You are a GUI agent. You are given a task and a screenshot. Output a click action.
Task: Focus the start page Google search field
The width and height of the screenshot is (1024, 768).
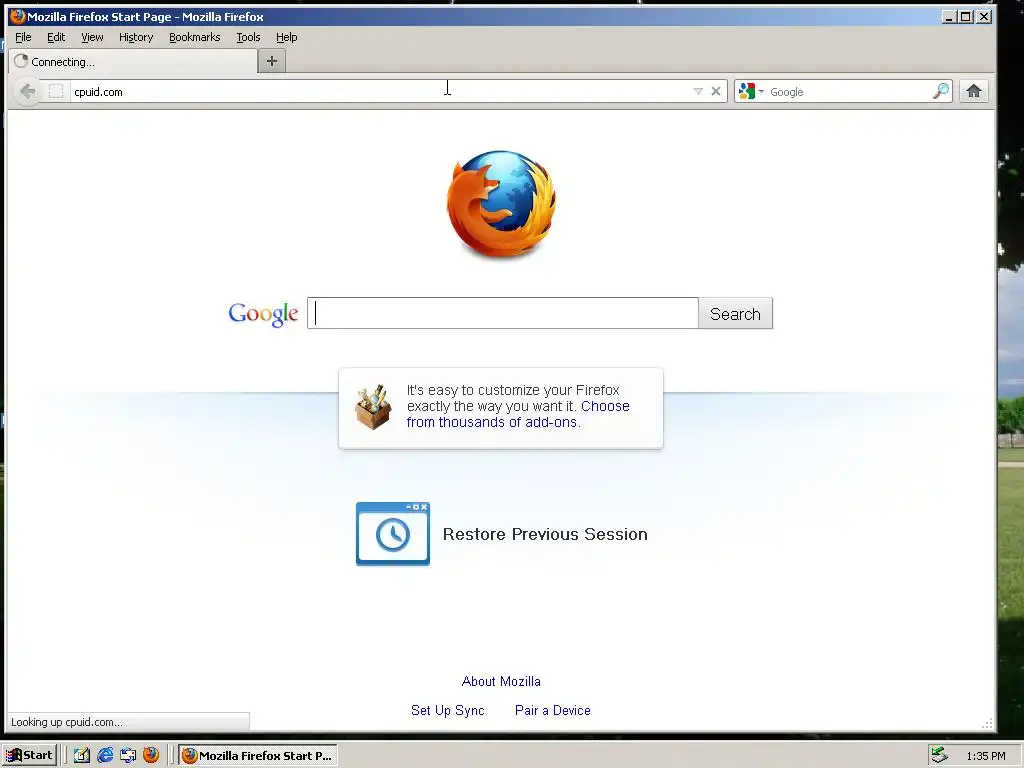503,313
